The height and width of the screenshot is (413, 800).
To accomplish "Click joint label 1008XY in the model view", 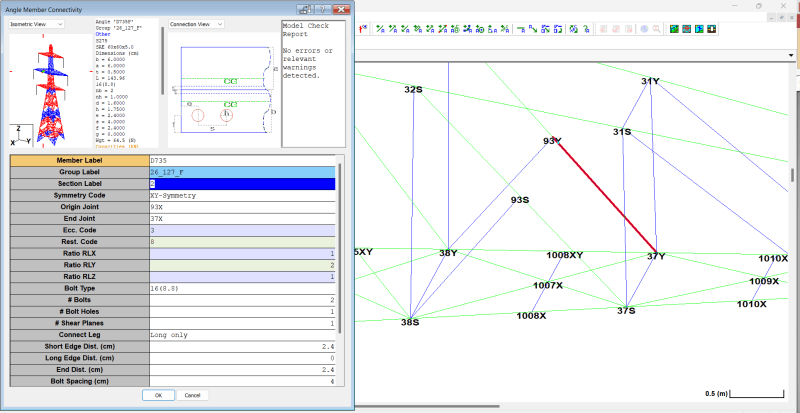I will 564,255.
